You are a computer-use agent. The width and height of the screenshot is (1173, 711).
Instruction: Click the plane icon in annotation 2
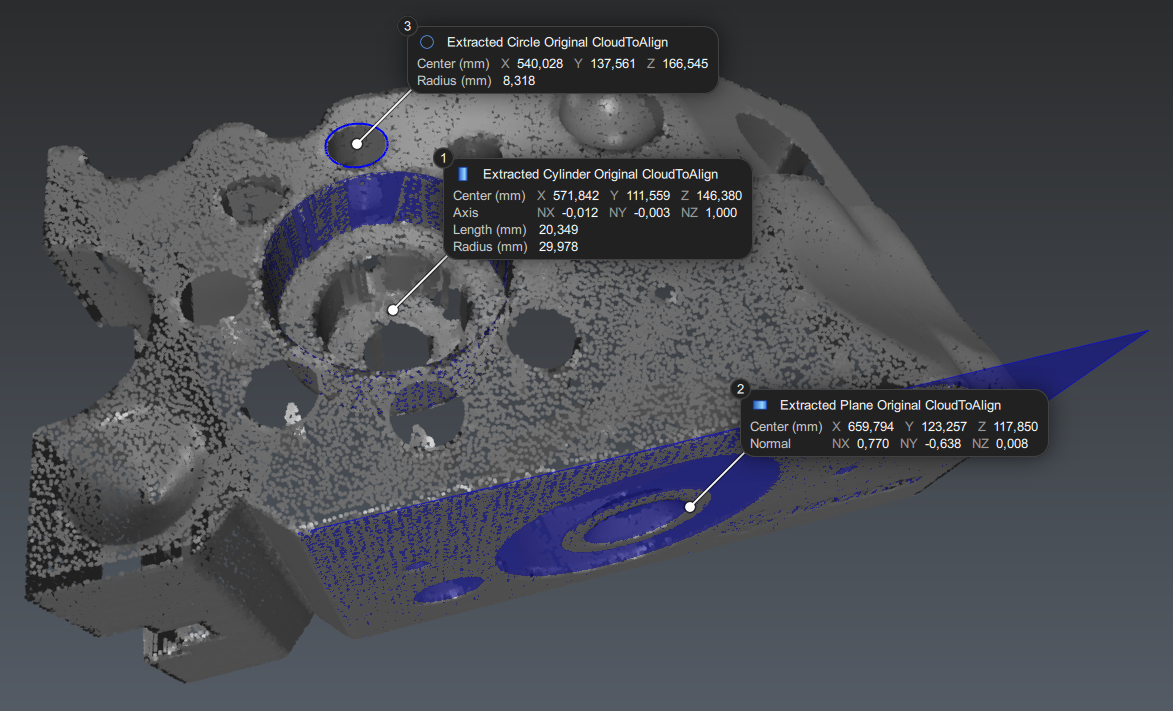[x=760, y=405]
